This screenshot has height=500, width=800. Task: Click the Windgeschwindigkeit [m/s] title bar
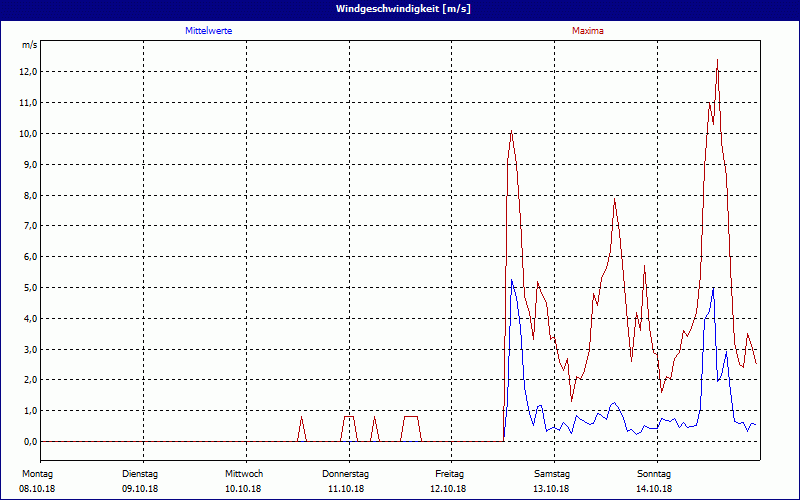pyautogui.click(x=400, y=9)
